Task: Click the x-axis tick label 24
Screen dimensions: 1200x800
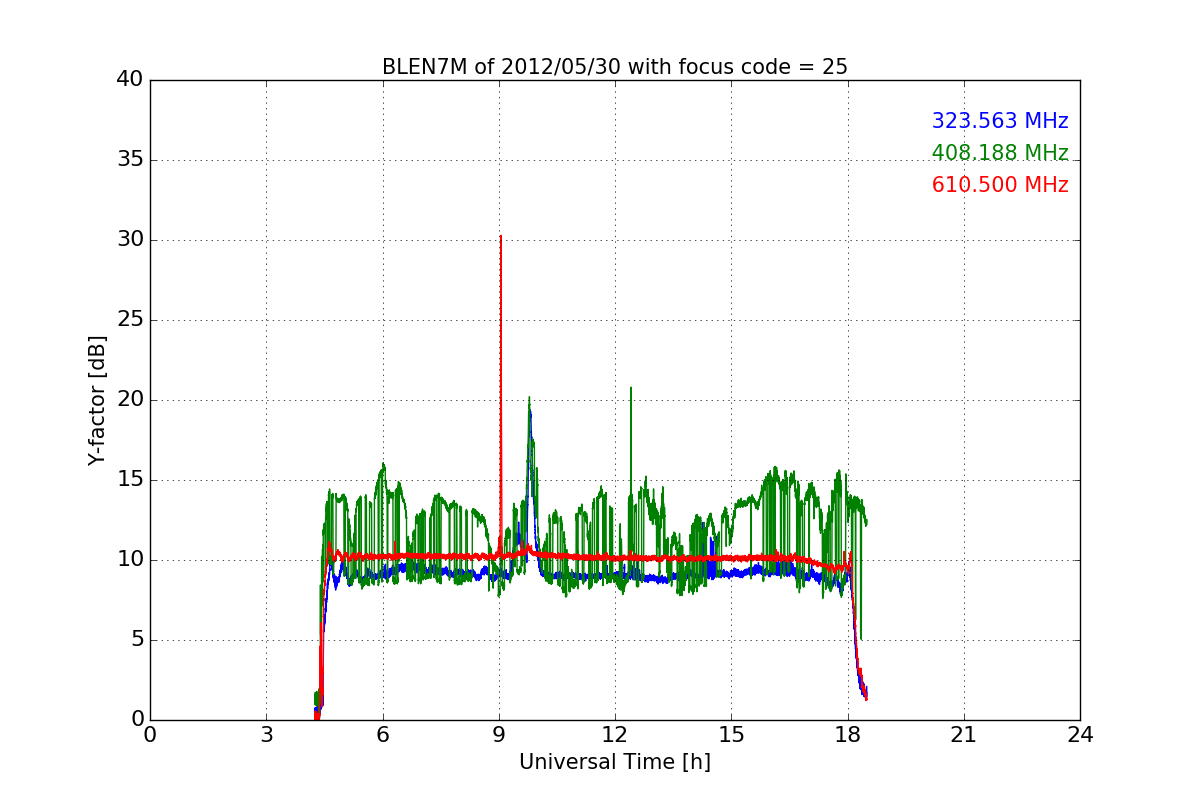Action: (1080, 735)
